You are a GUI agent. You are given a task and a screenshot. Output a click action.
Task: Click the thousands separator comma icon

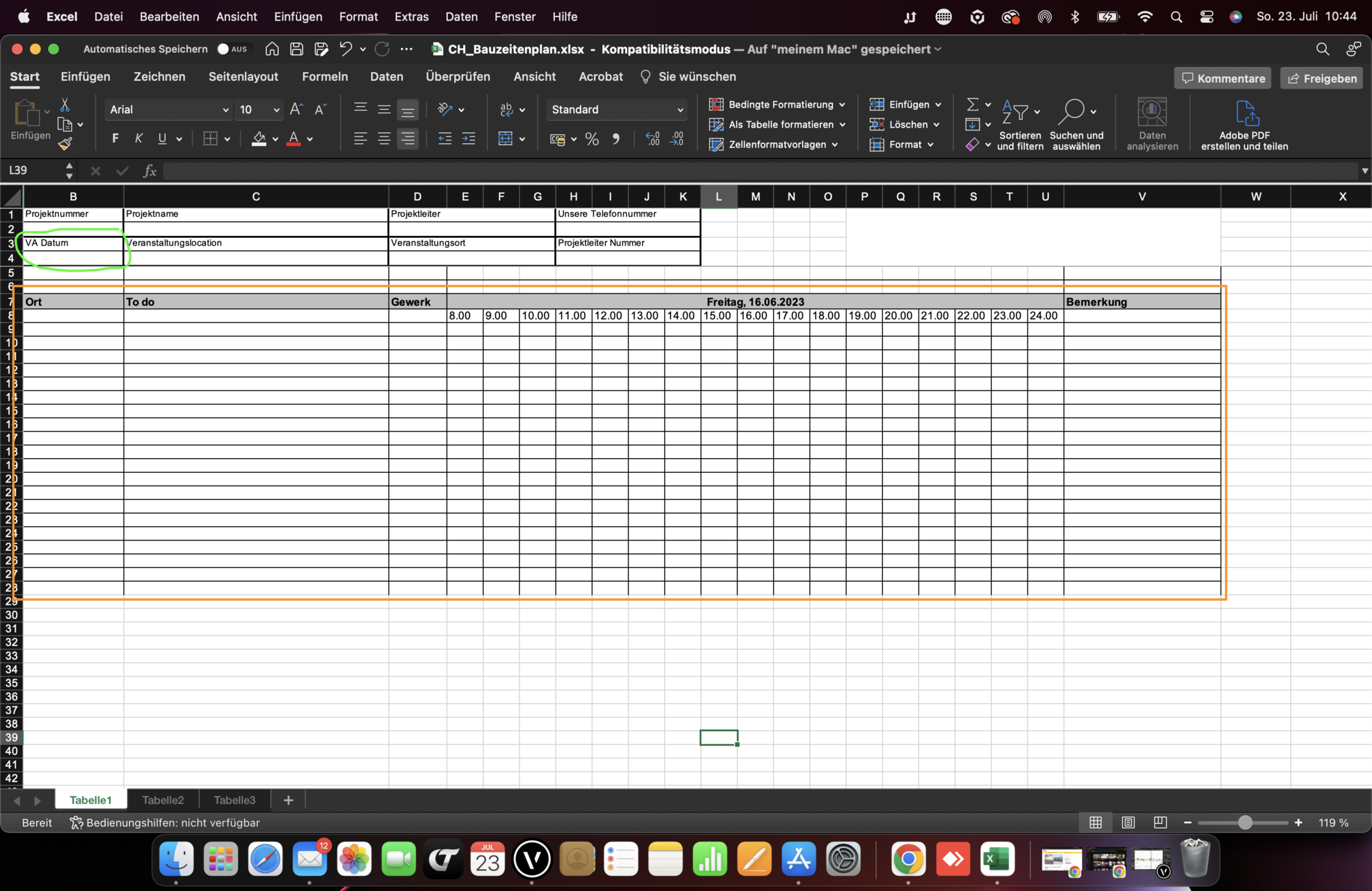616,139
